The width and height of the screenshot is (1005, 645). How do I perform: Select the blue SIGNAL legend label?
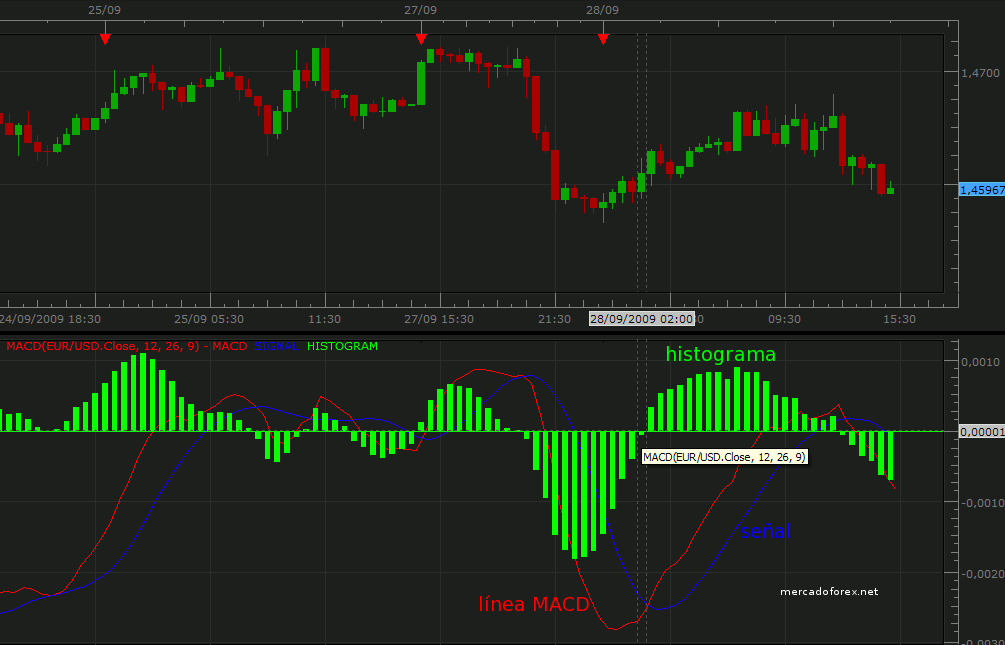(x=276, y=346)
